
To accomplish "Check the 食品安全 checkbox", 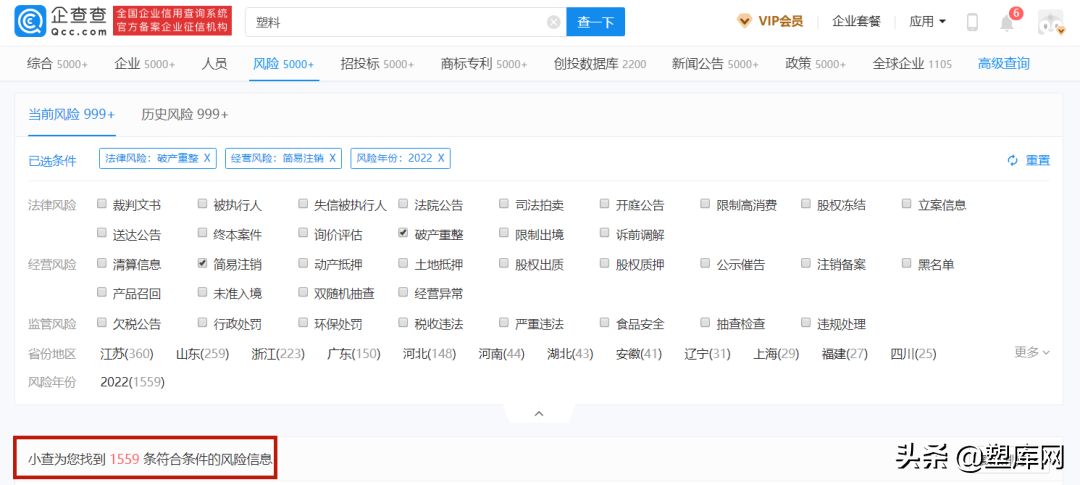I will click(605, 322).
